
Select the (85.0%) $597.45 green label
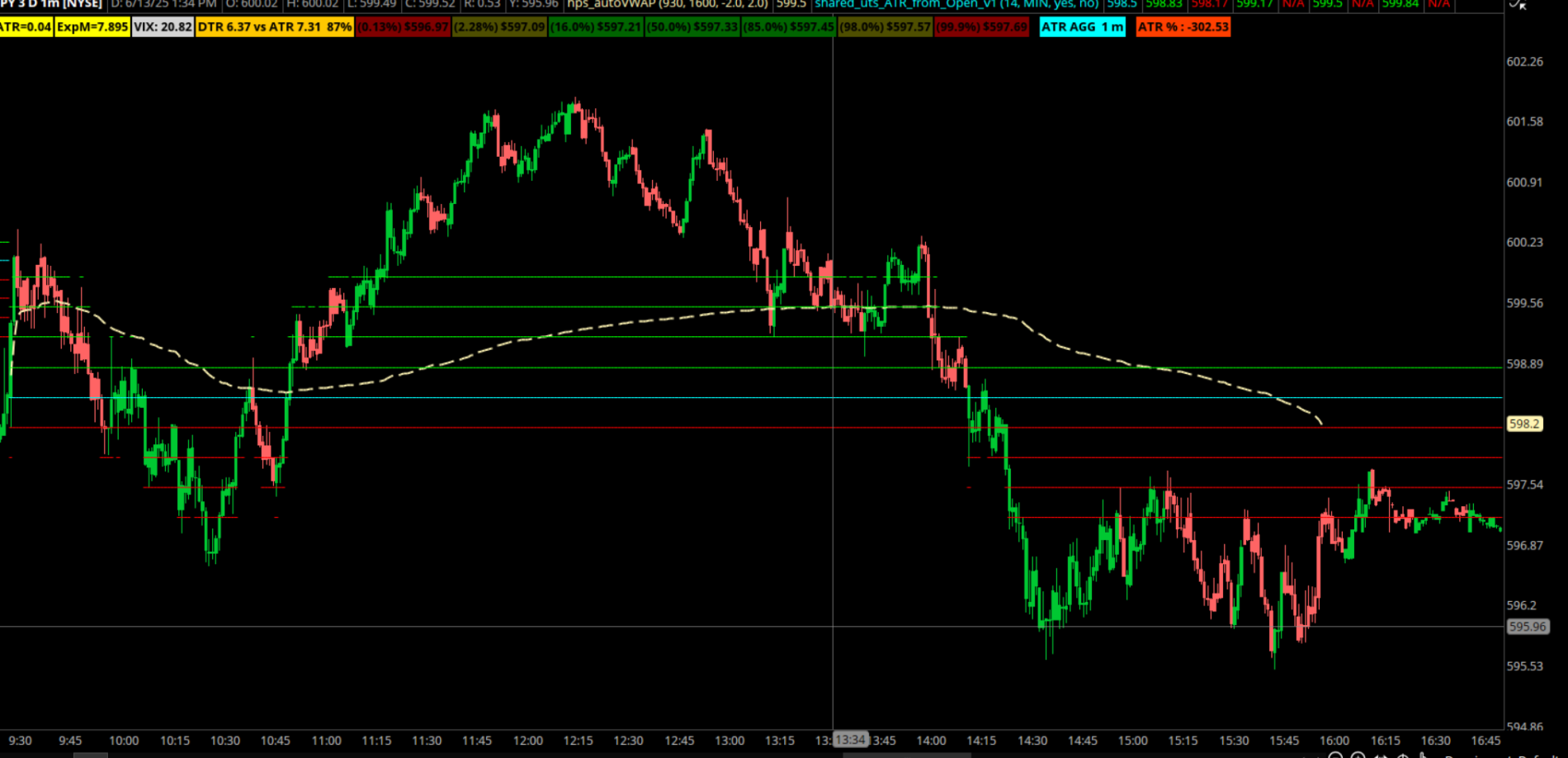coord(789,27)
